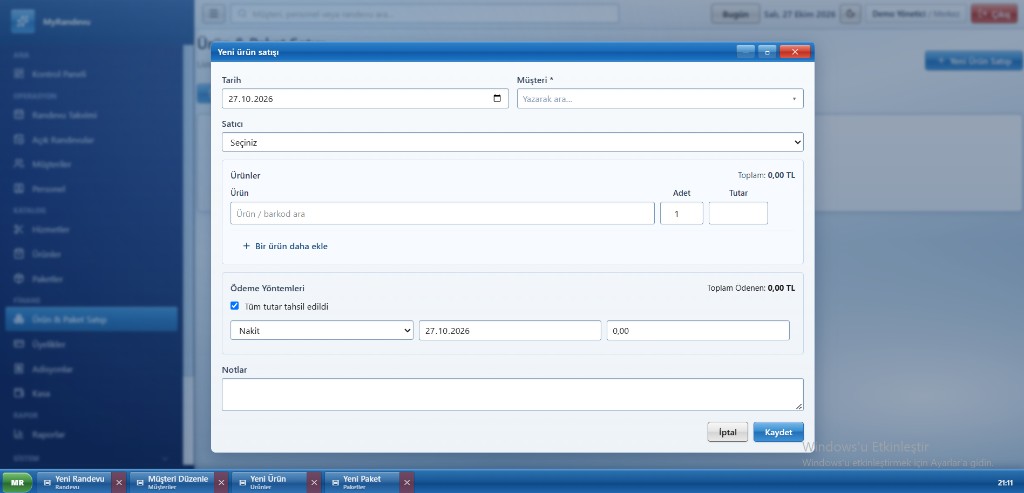
Task: Click the MyRandevu logo icon
Action: 23,21
